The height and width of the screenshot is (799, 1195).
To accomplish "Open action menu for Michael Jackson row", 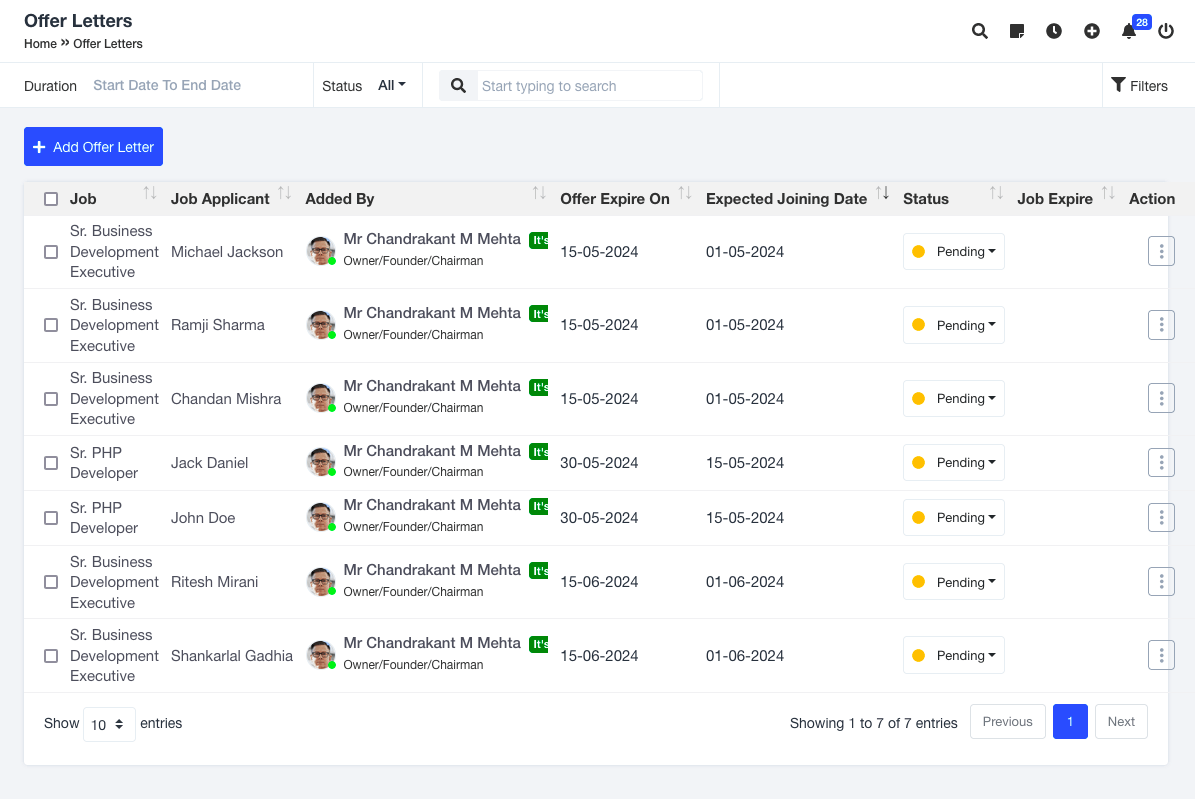I will tap(1160, 252).
